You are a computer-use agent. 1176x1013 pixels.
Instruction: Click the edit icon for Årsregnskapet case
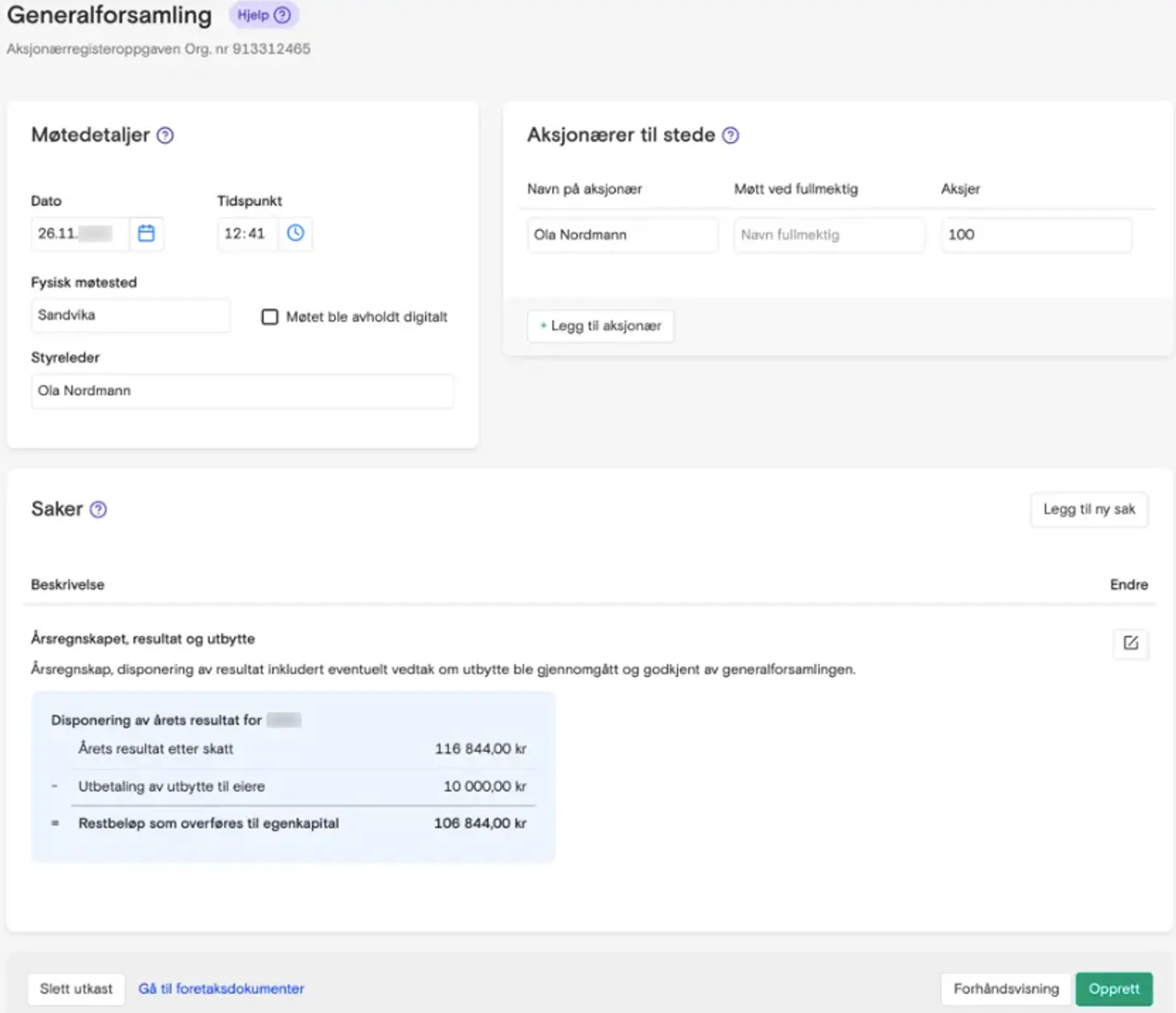[1130, 643]
